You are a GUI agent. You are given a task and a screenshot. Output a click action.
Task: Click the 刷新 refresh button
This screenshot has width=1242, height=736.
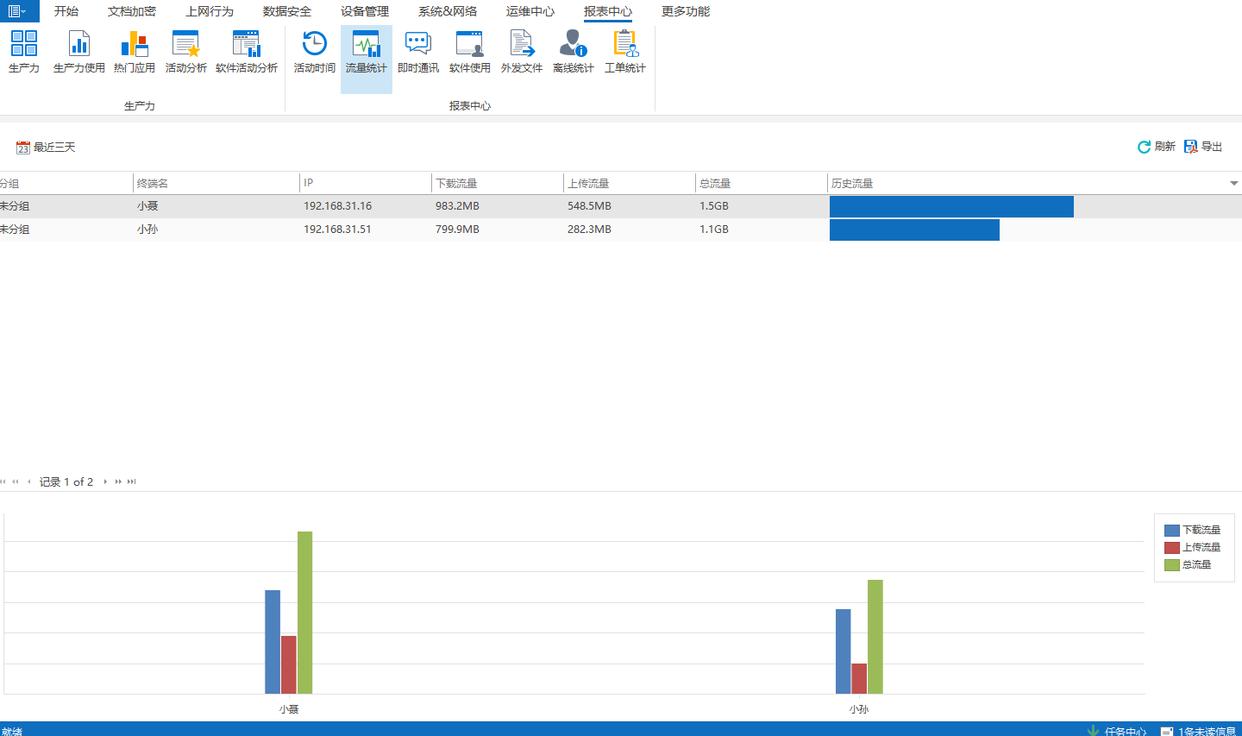[x=1156, y=147]
